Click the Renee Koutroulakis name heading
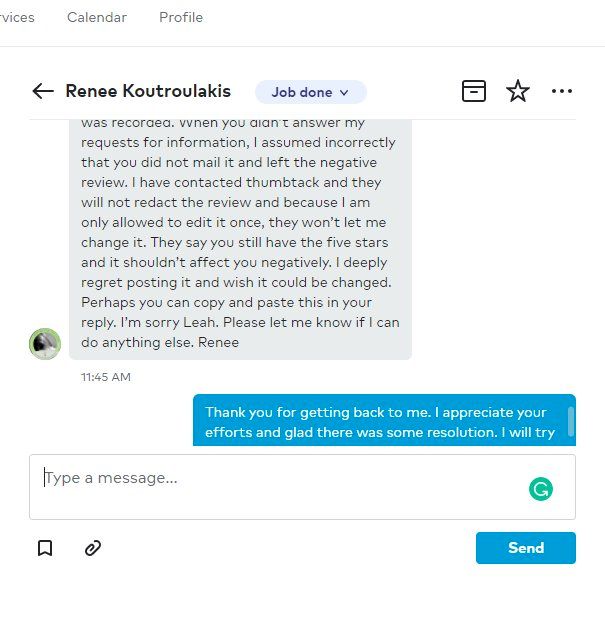605x622 pixels. (148, 91)
